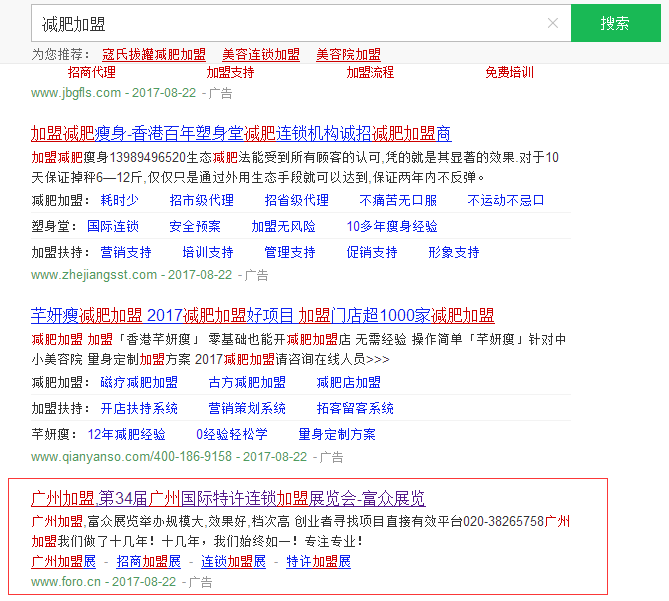Select the 培训支持 link
669x601 pixels.
pos(207,252)
